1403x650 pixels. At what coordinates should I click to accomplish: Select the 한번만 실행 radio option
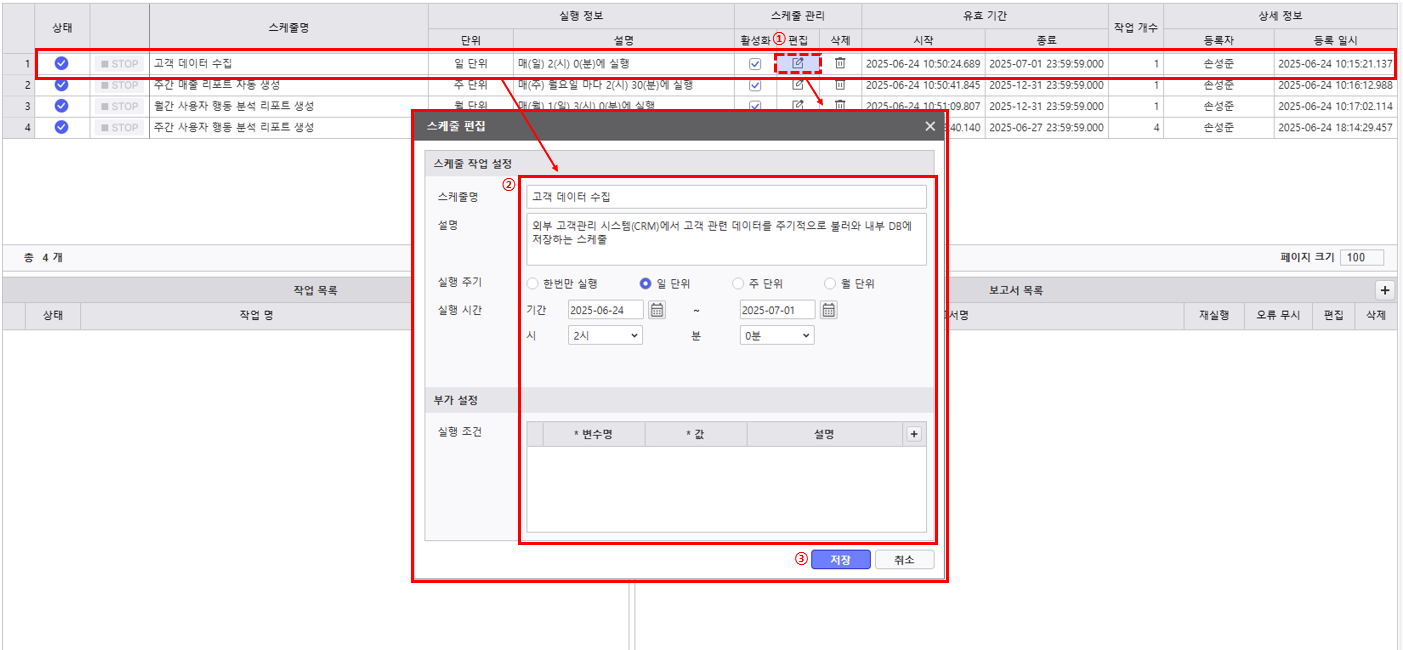click(532, 284)
